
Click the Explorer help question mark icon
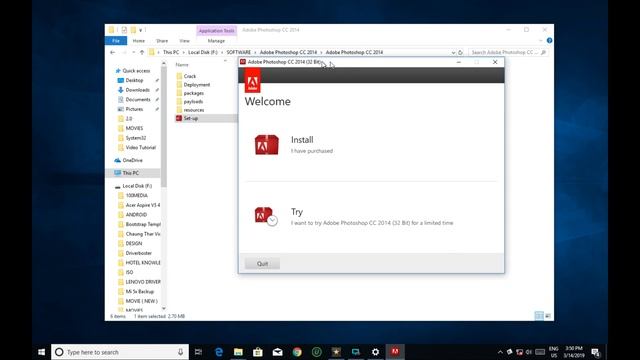pos(549,40)
